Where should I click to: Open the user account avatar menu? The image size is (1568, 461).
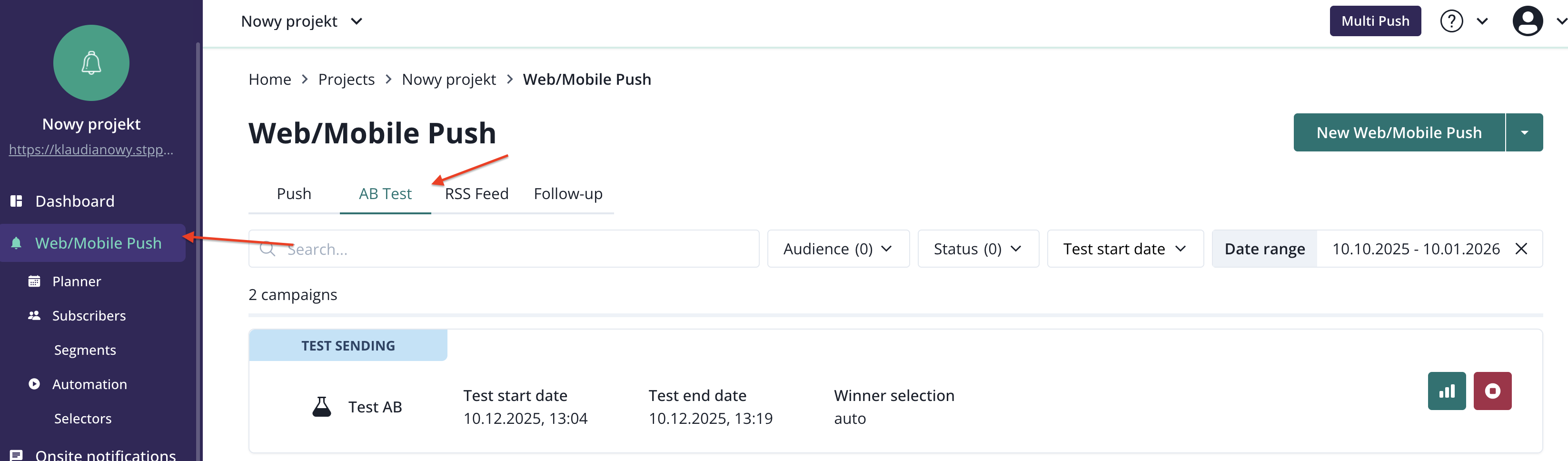1527,21
